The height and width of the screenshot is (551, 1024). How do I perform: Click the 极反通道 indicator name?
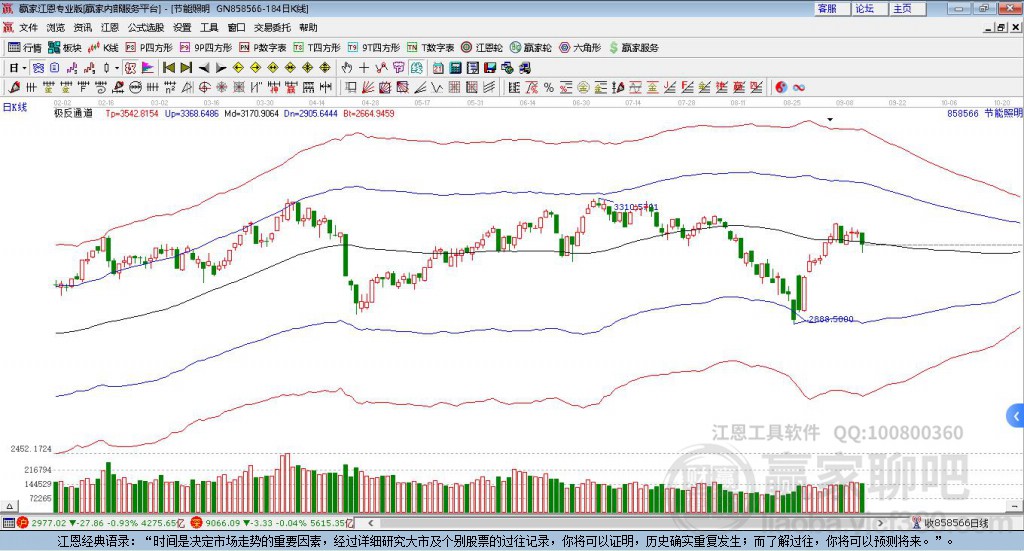point(73,113)
